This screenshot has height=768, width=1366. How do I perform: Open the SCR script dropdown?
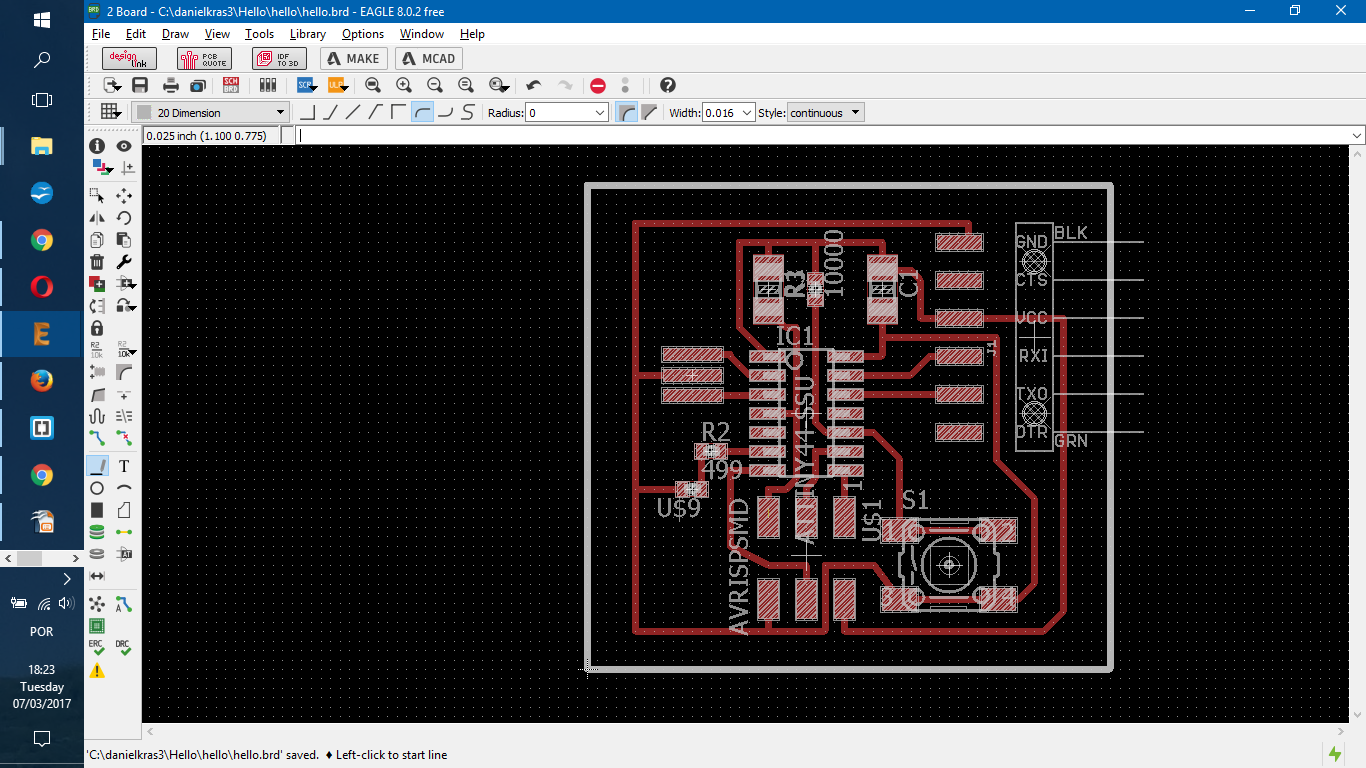[x=307, y=86]
